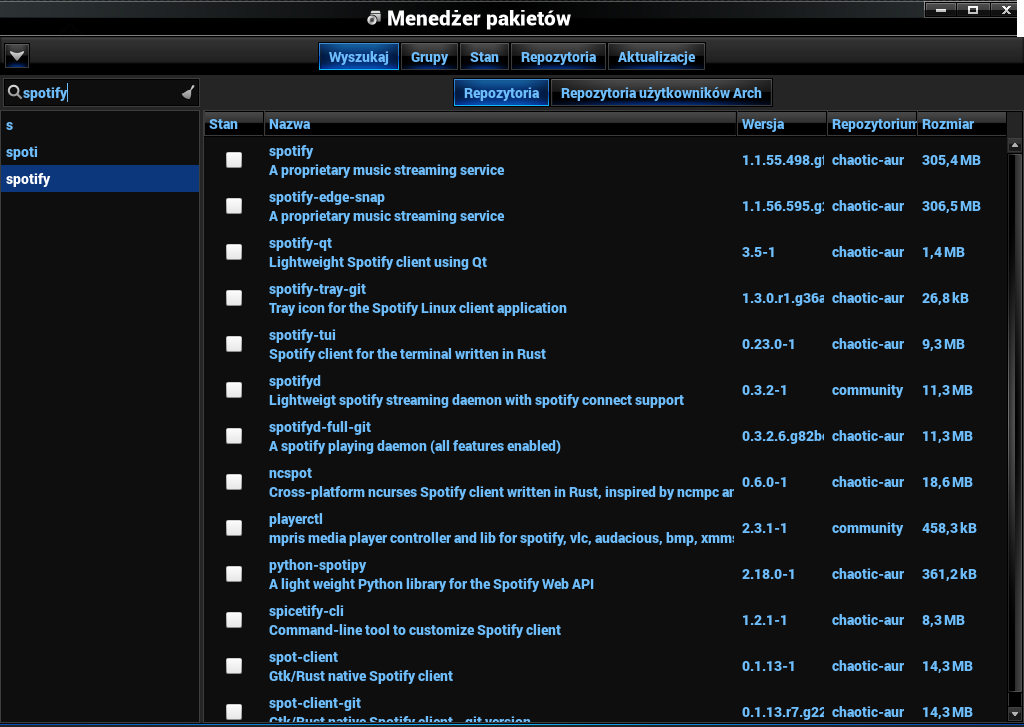Check the spotify-edge-snap package checkbox
Viewport: 1024px width, 727px height.
(234, 206)
